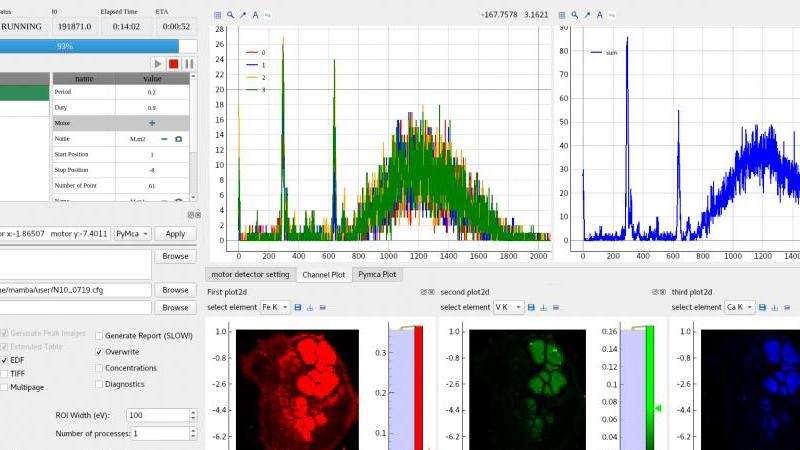The width and height of the screenshot is (800, 450).
Task: Click third icon in First plot2d toolbar
Action: pyautogui.click(x=322, y=307)
